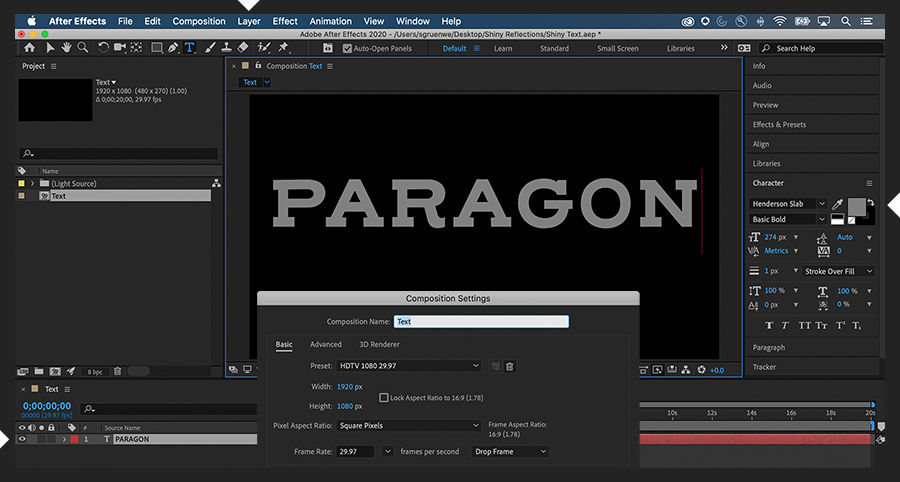Click the Composition Name text field

point(481,322)
